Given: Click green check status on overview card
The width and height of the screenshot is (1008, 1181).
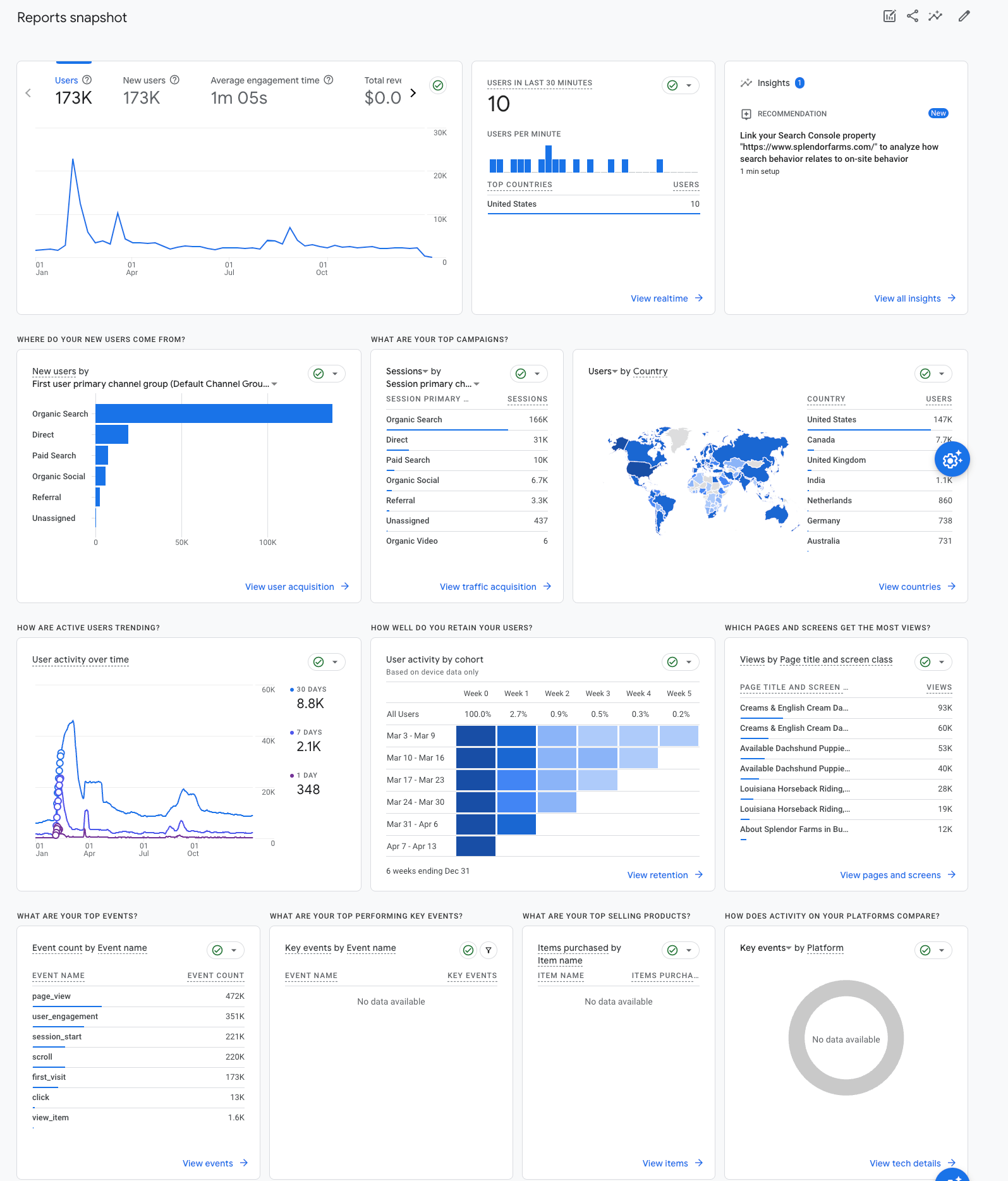Looking at the screenshot, I should click(438, 85).
